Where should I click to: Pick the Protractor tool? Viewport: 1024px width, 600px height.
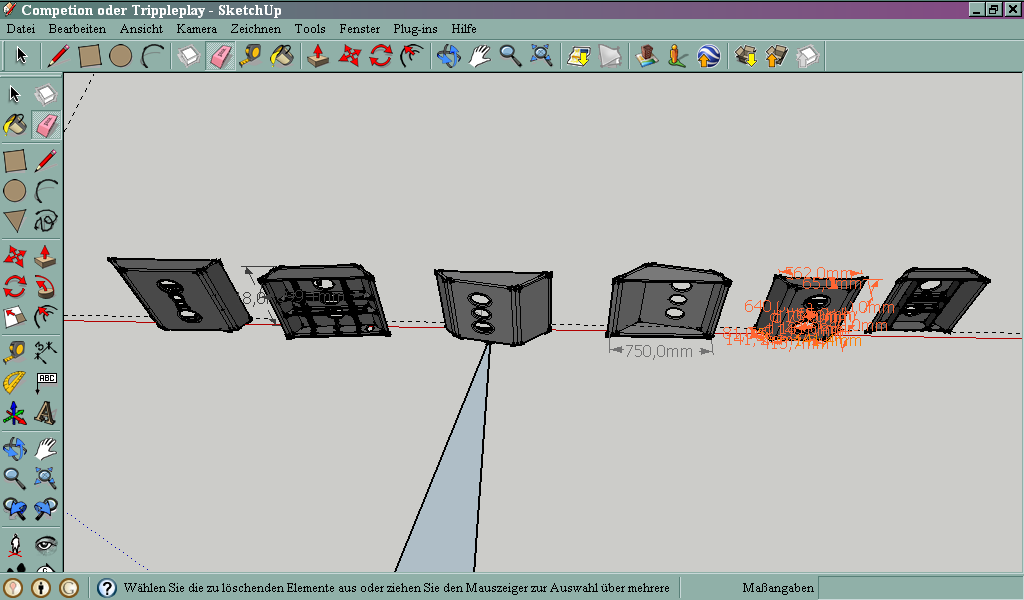click(x=15, y=382)
